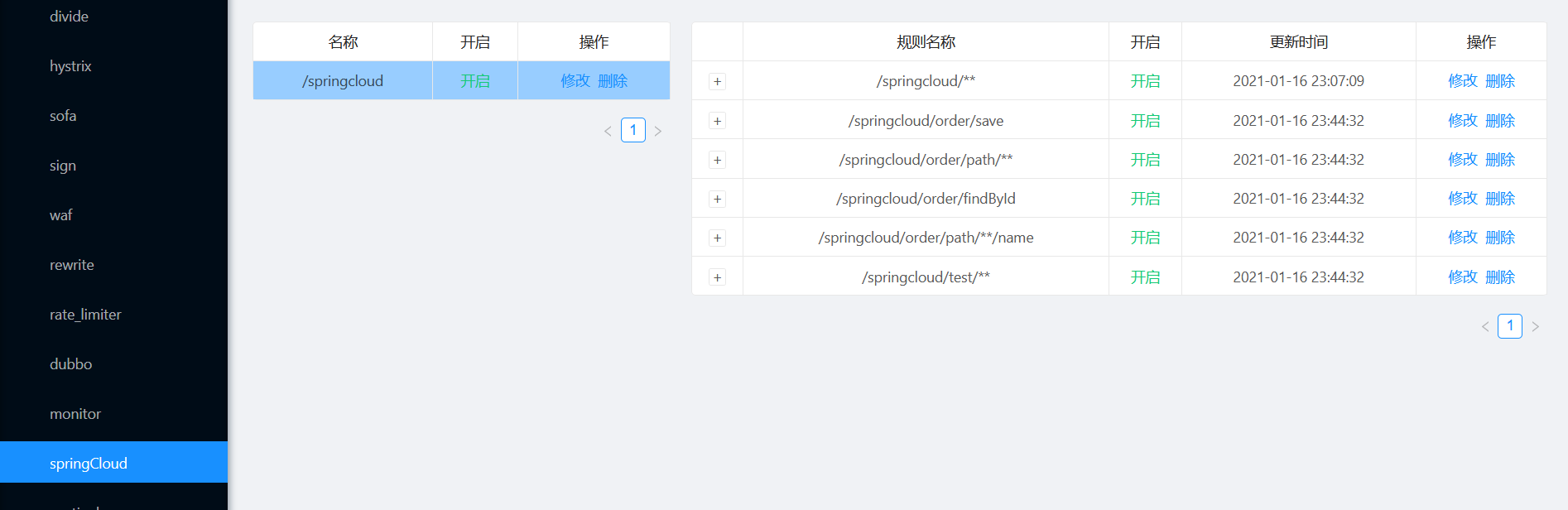Open the monitor plugin menu item
This screenshot has height=510, width=1568.
(113, 414)
